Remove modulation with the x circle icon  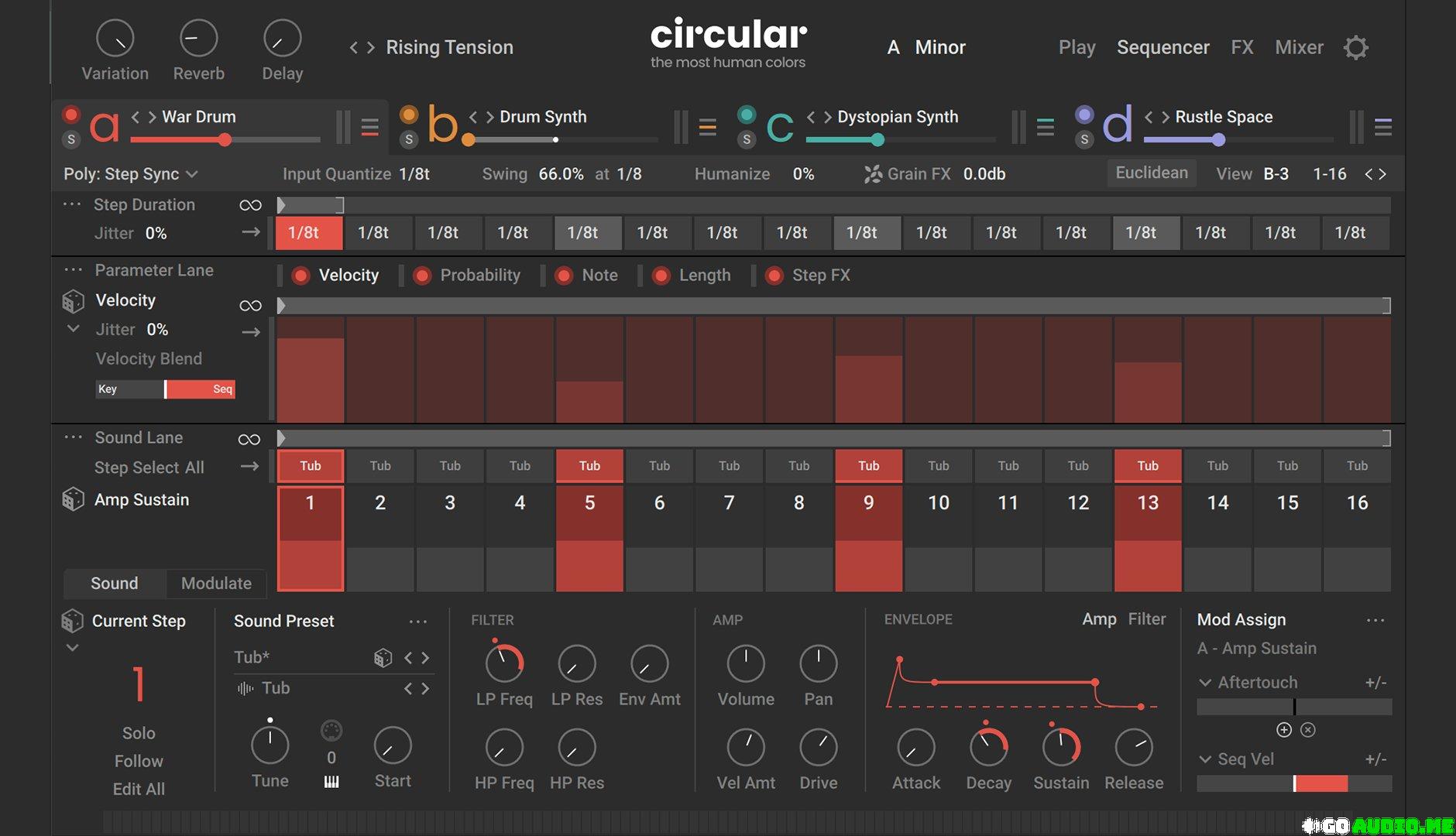1308,730
